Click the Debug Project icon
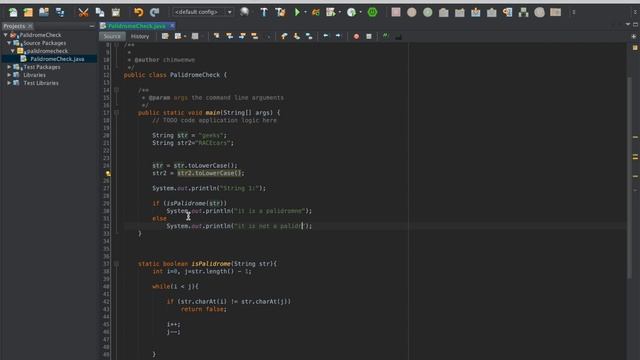 (x=316, y=12)
